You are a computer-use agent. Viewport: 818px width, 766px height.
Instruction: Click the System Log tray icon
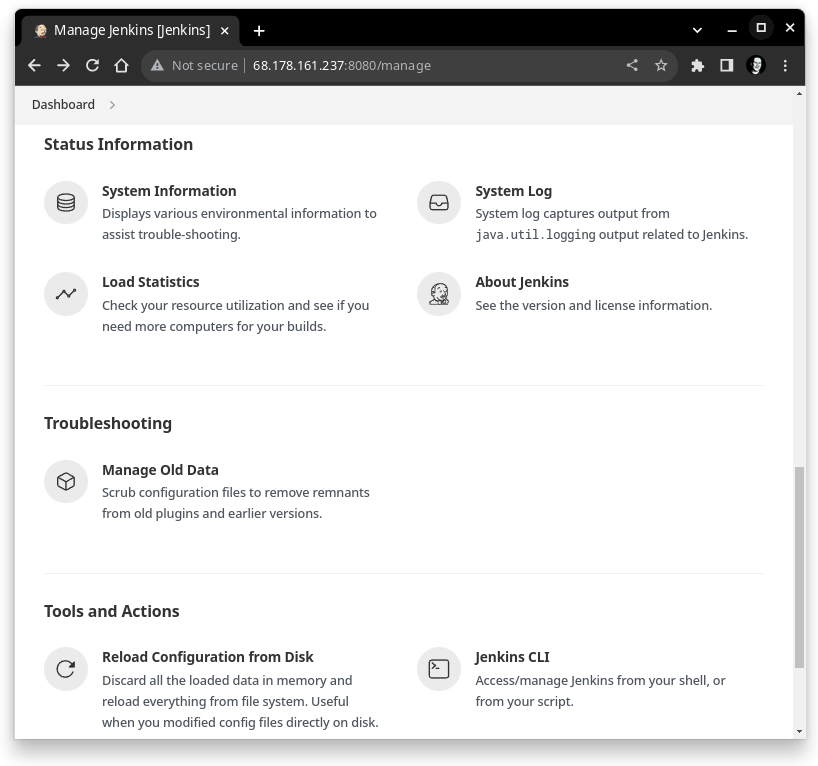click(439, 203)
